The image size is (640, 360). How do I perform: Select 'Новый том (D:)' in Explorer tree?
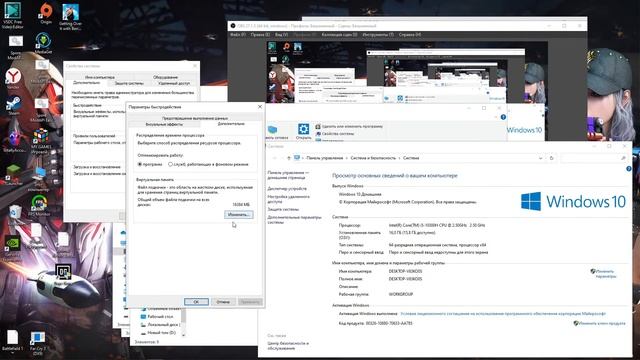tap(158, 333)
